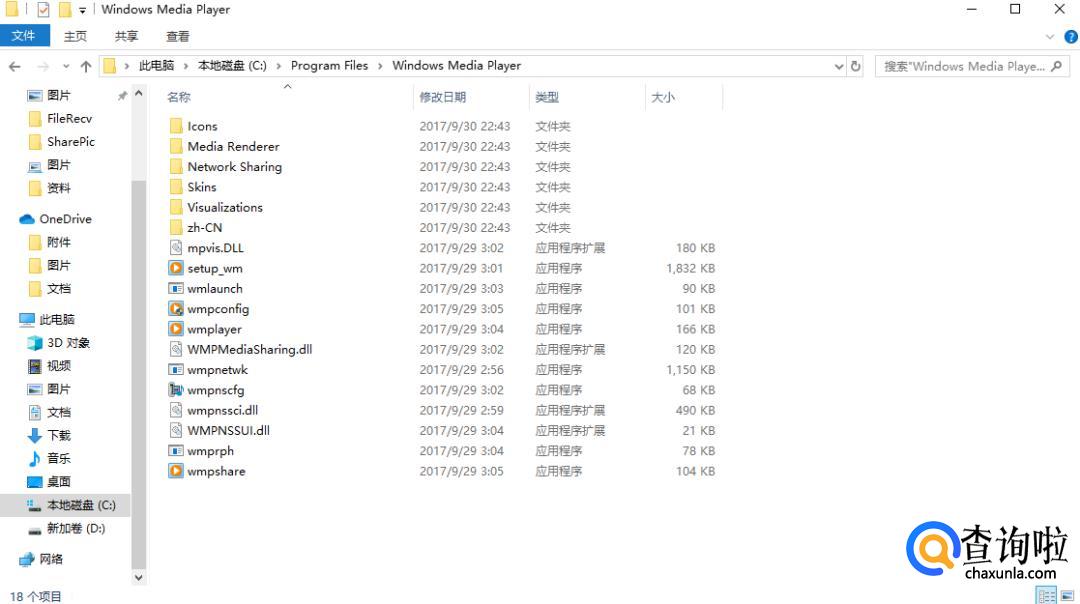Go up one folder level
1080x604 pixels.
[x=85, y=66]
